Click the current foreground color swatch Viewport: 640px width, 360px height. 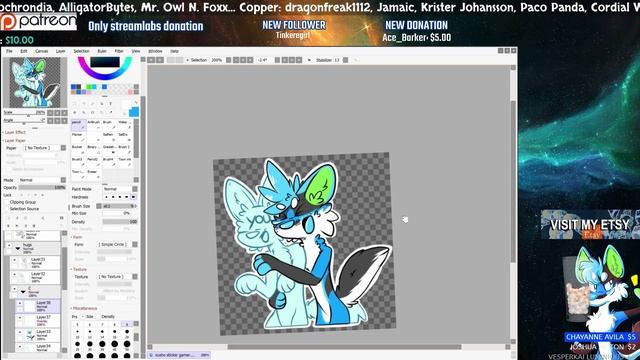pyautogui.click(x=134, y=112)
